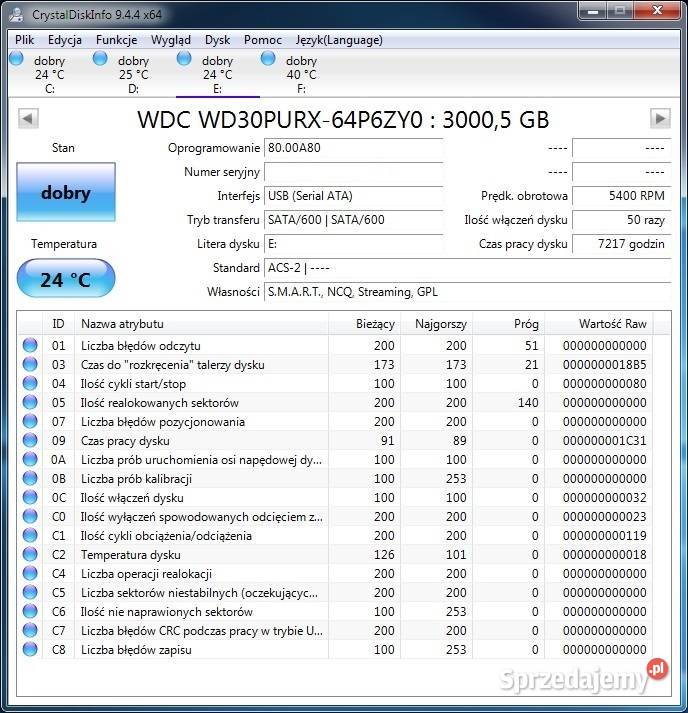Viewport: 688px width, 713px height.
Task: Click status orb for attribute 04
Action: pos(30,384)
